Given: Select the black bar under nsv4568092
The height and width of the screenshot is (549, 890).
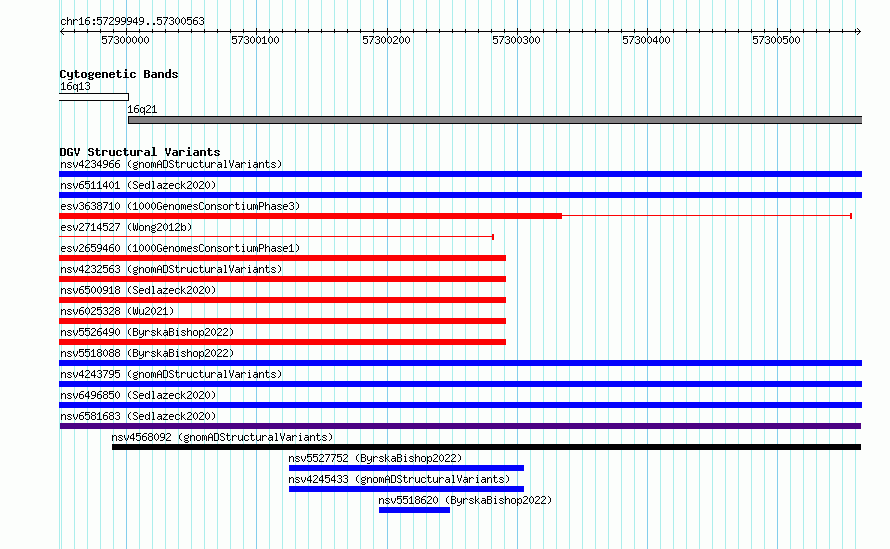Looking at the screenshot, I should point(486,447).
